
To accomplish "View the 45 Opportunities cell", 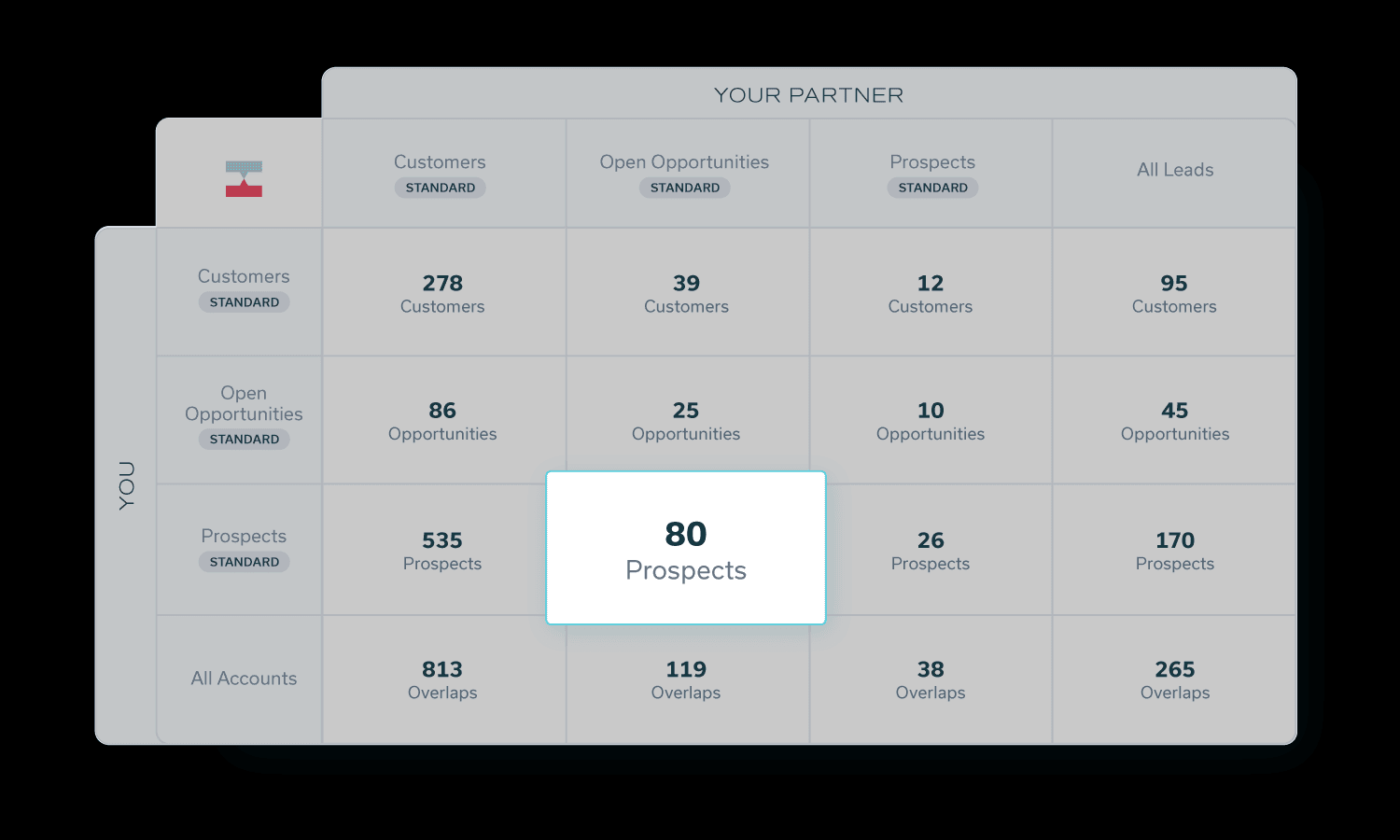I will [x=1174, y=421].
